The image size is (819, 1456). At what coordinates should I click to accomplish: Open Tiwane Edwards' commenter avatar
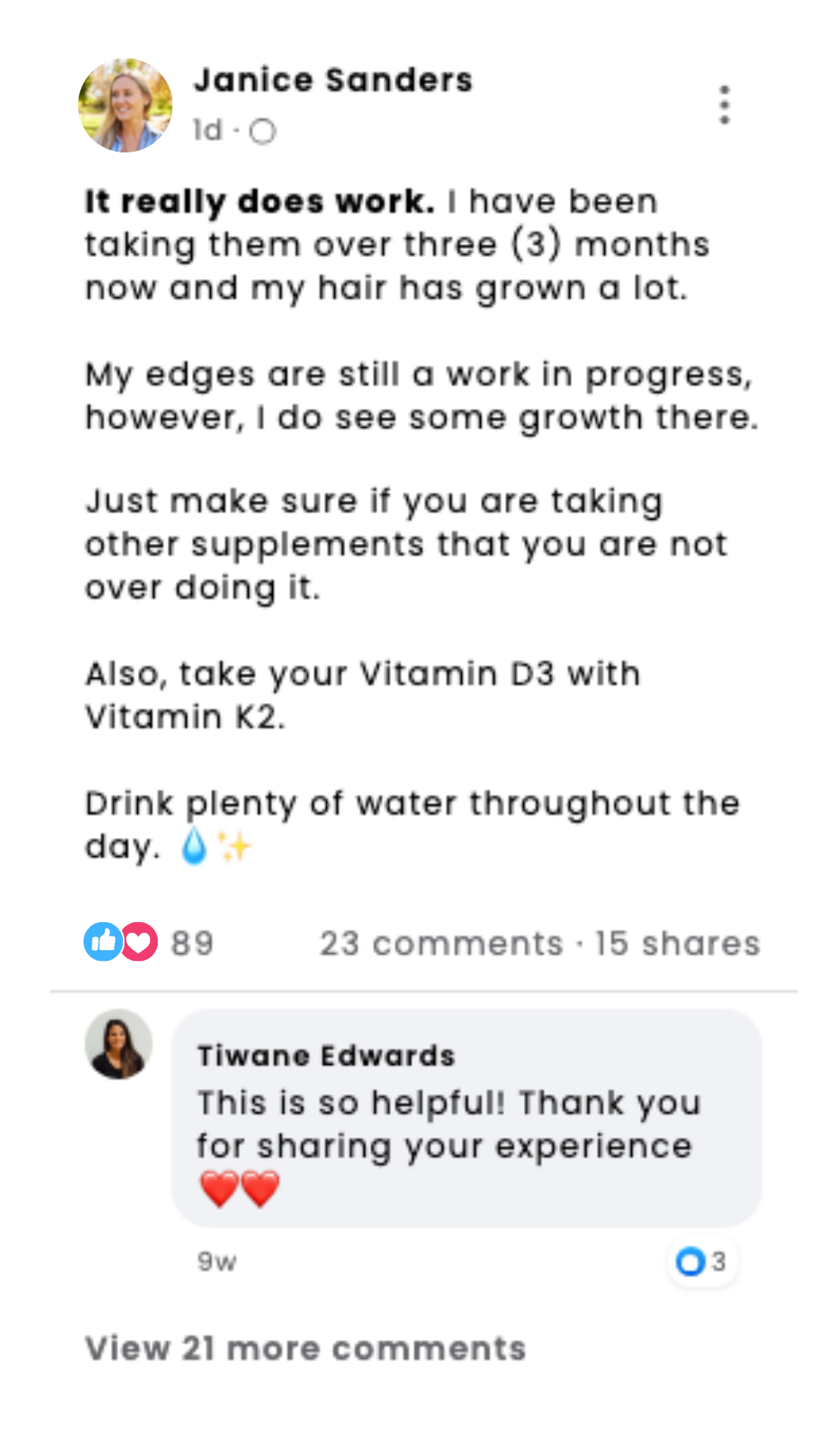tap(118, 1044)
